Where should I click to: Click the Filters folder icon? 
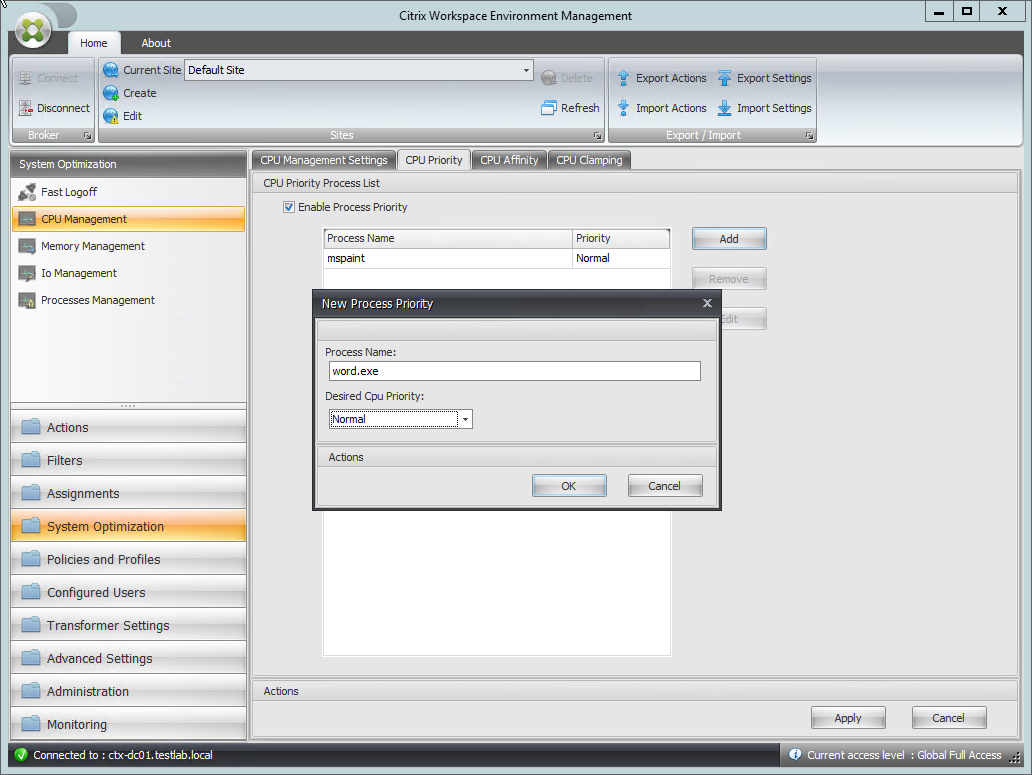(x=31, y=460)
